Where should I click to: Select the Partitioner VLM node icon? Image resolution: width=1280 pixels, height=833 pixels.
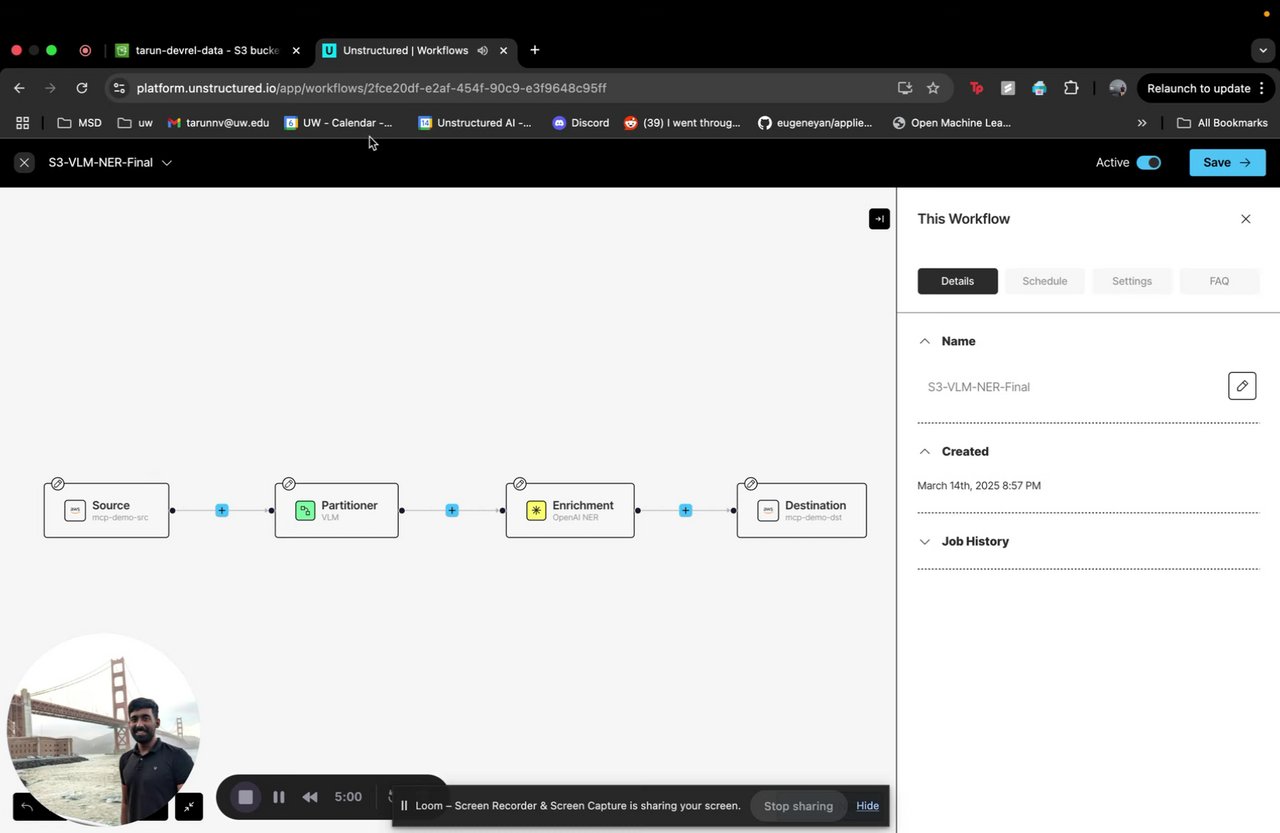pyautogui.click(x=305, y=510)
